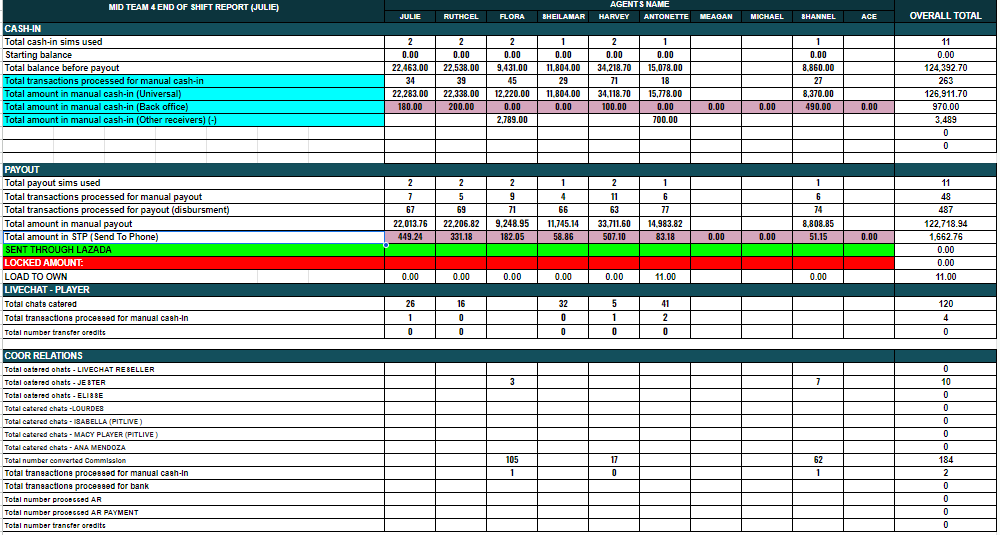Click Flora's other receivers cell 2,789.00
The width and height of the screenshot is (1000, 535).
pyautogui.click(x=512, y=120)
